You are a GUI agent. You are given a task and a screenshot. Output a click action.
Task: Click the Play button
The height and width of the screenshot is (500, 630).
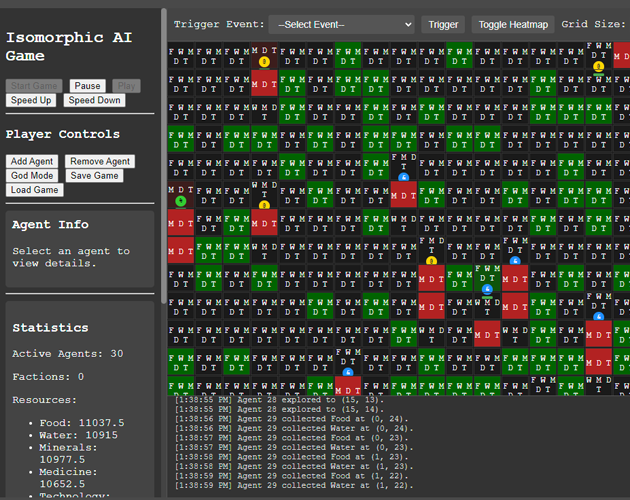point(126,86)
